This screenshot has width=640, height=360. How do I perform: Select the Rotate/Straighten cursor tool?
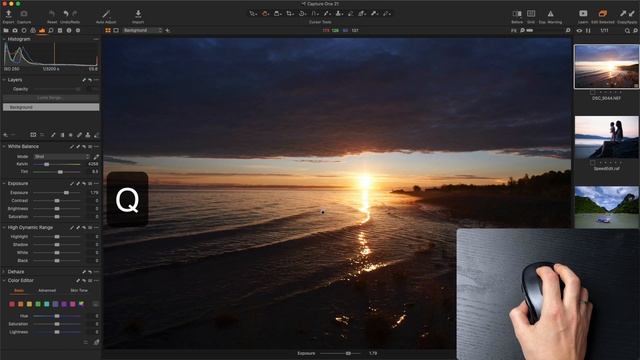point(302,13)
